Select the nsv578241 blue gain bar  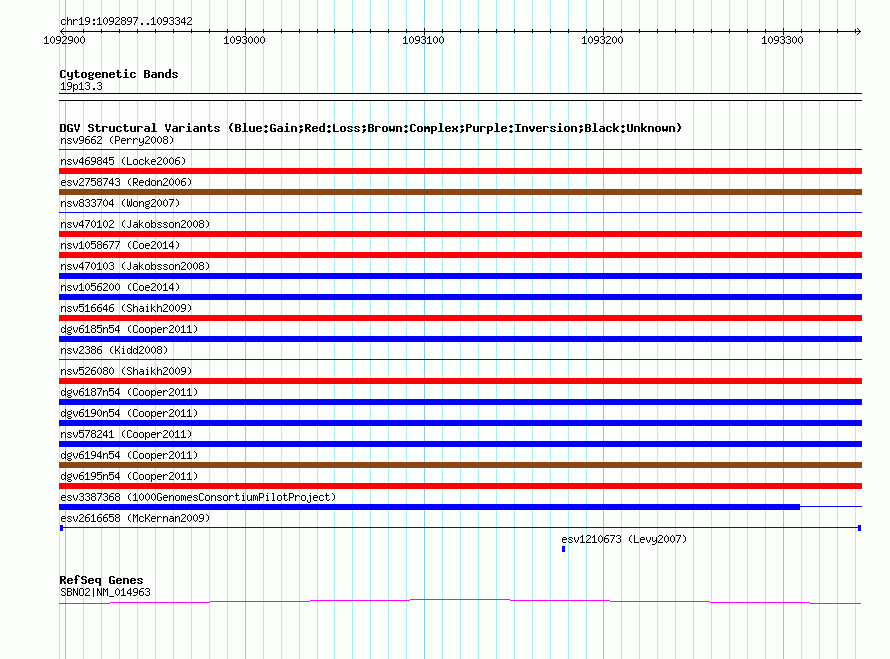coord(460,444)
